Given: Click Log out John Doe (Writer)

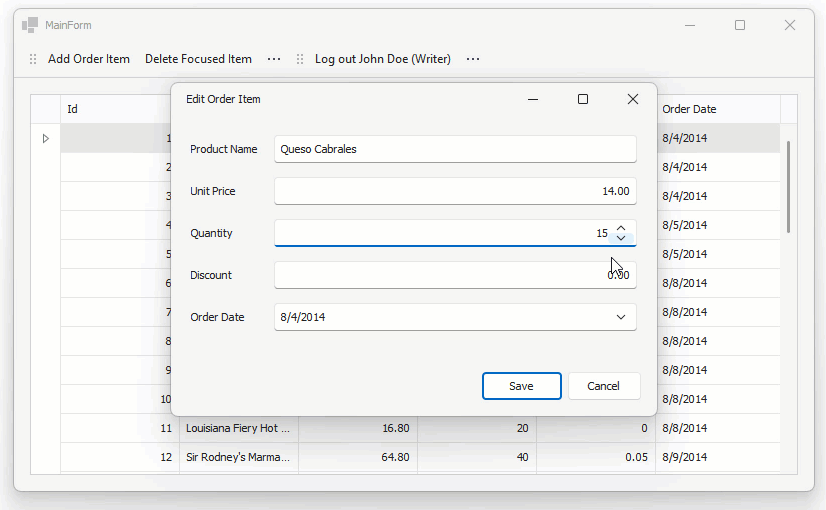Looking at the screenshot, I should pos(382,59).
